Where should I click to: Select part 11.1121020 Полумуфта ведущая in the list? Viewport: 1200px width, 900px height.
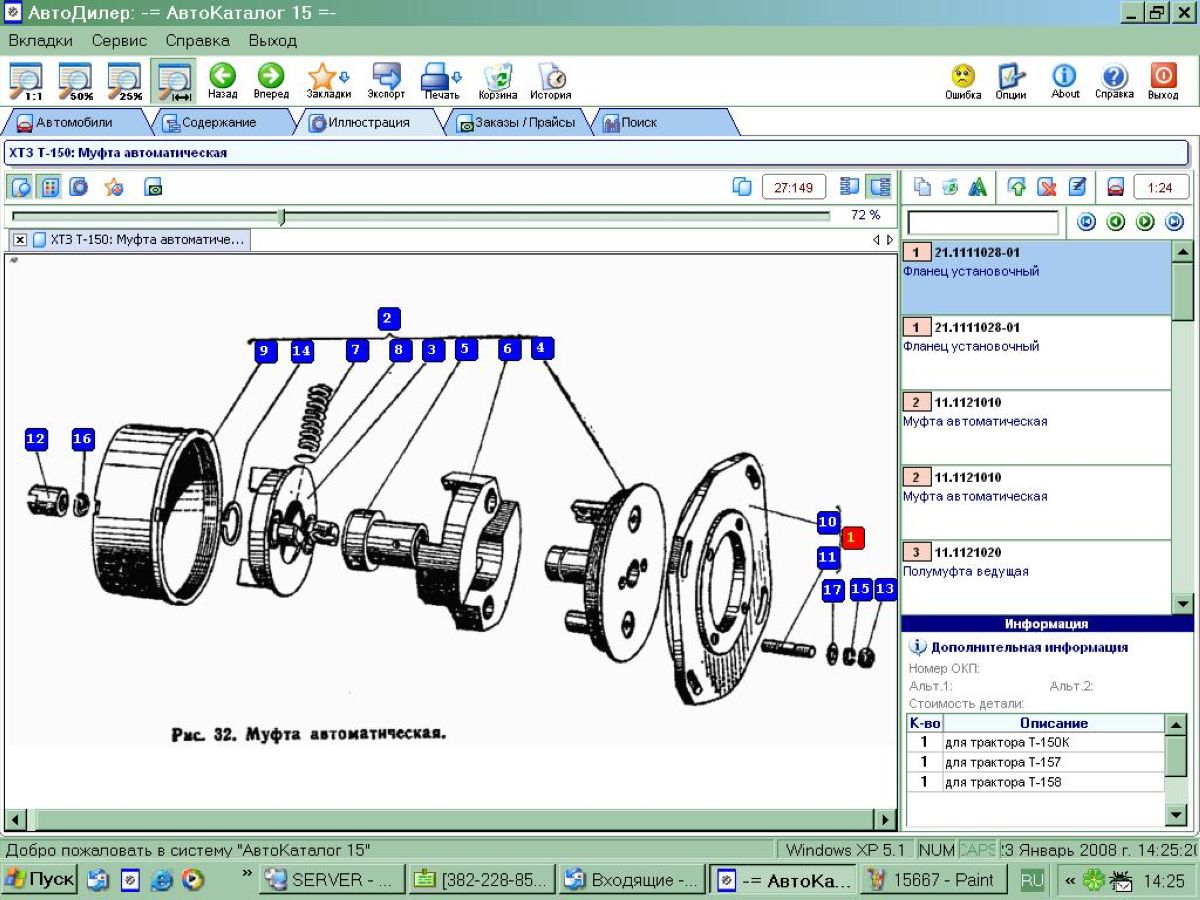pos(1035,562)
